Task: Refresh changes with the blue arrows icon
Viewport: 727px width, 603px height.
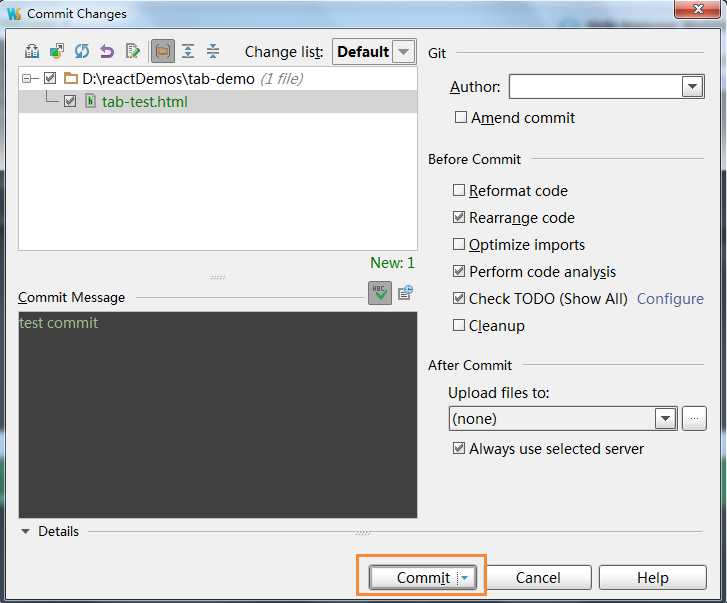Action: click(82, 51)
